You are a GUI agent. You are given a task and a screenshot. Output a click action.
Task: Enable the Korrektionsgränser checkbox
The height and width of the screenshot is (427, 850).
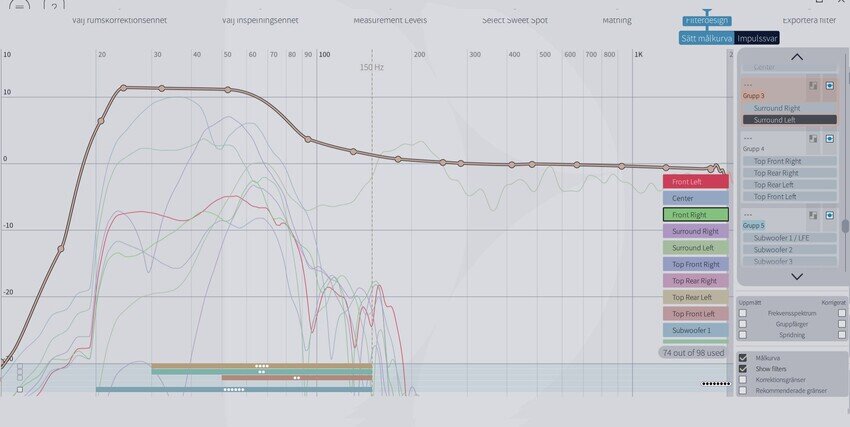[743, 379]
